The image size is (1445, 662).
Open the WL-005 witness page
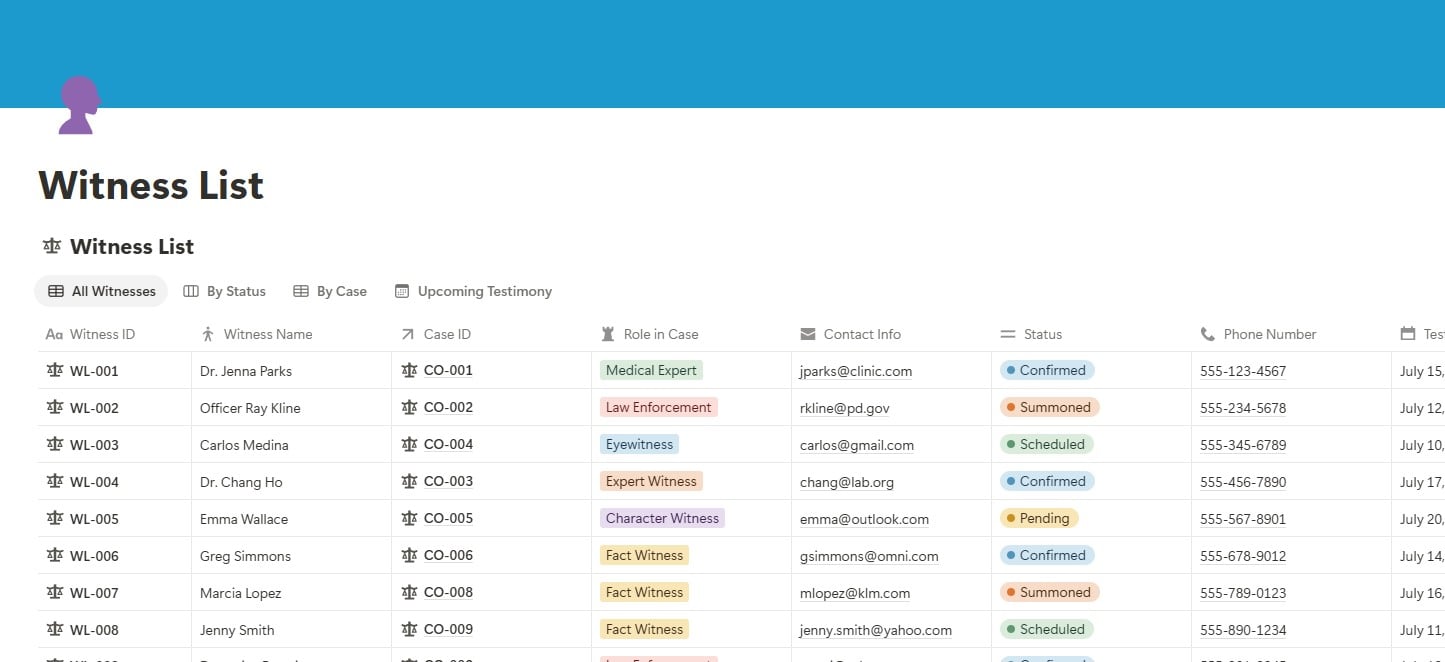point(94,519)
